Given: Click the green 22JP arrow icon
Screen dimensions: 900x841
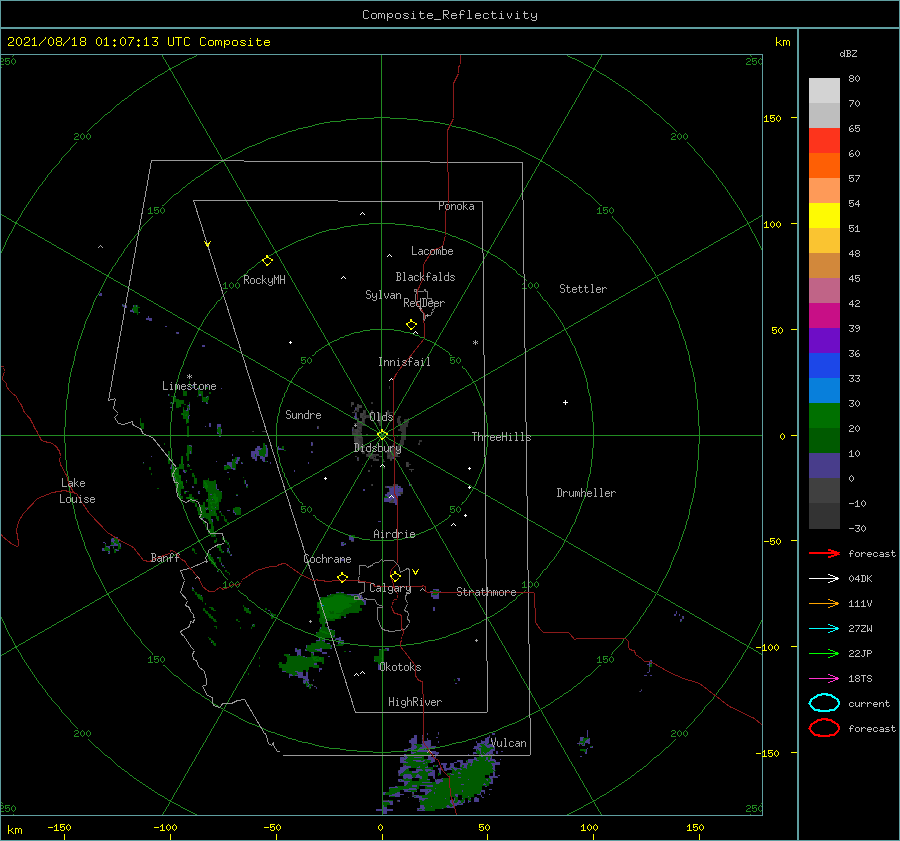Looking at the screenshot, I should point(824,653).
